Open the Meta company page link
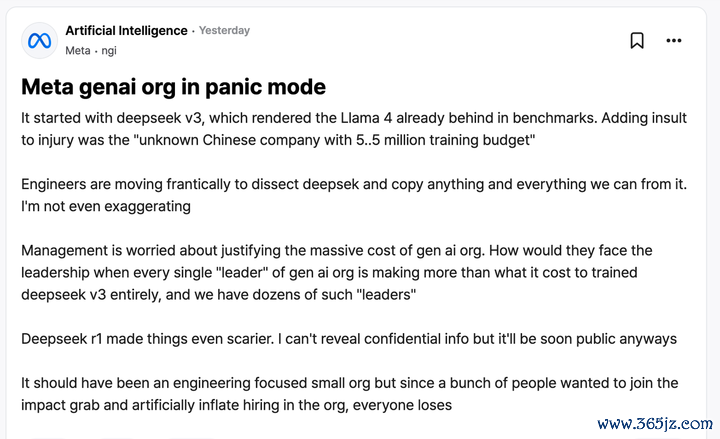Viewport: 720px width, 439px height. [78, 51]
